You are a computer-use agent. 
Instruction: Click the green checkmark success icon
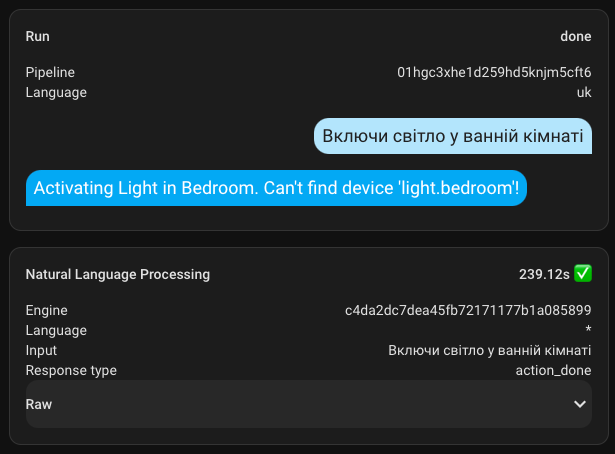[x=583, y=274]
